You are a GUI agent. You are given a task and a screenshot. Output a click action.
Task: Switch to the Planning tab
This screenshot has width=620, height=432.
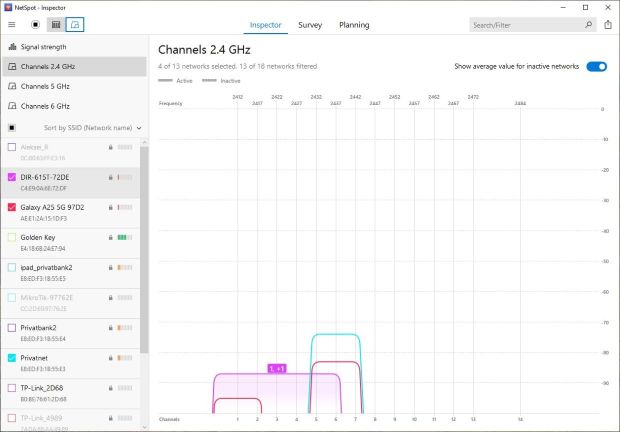(354, 25)
